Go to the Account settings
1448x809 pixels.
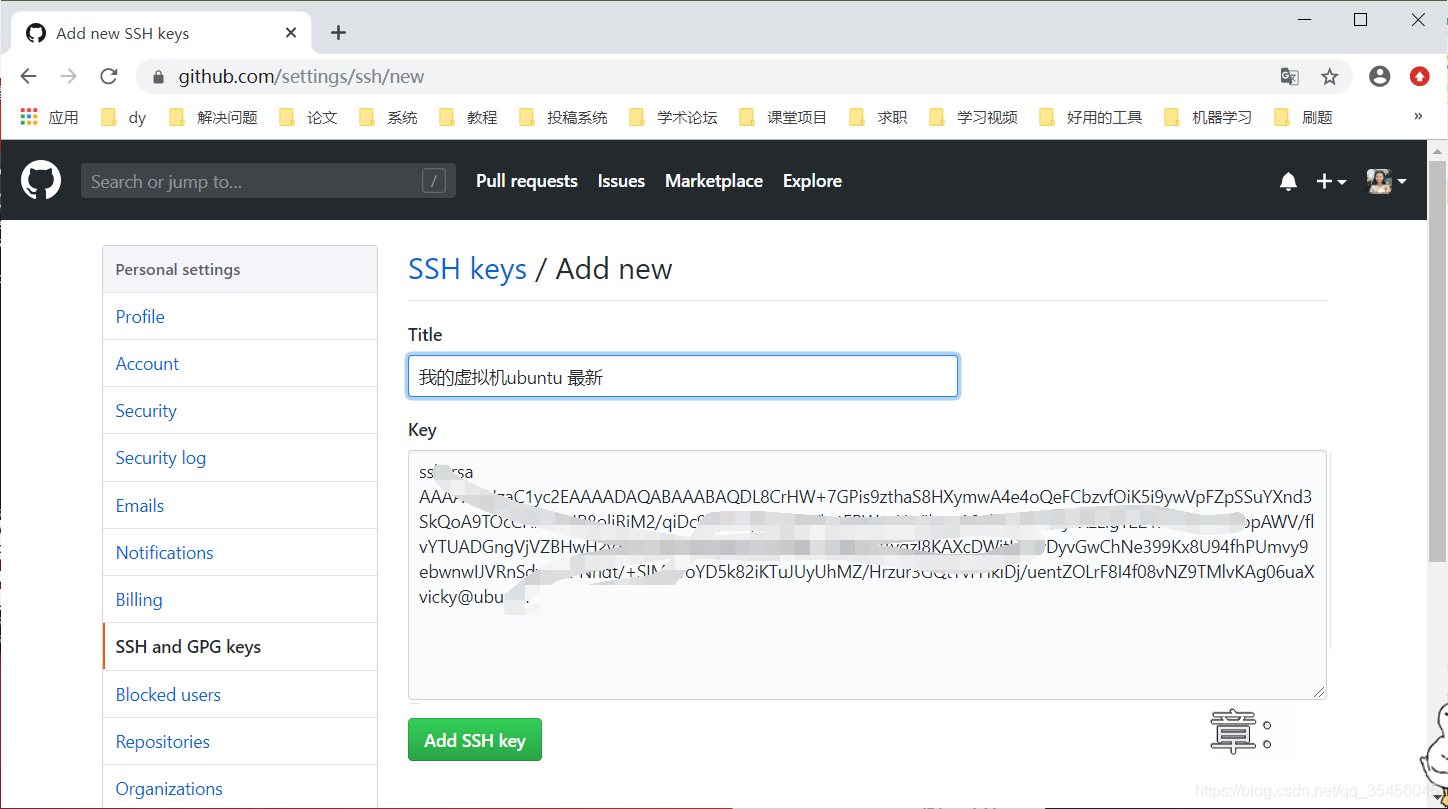[240, 364]
